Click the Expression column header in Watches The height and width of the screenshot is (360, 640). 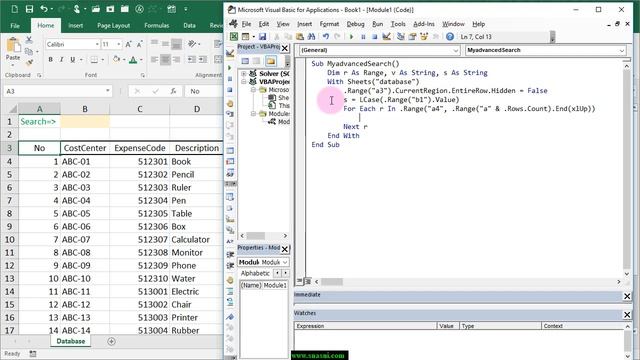tap(365, 326)
